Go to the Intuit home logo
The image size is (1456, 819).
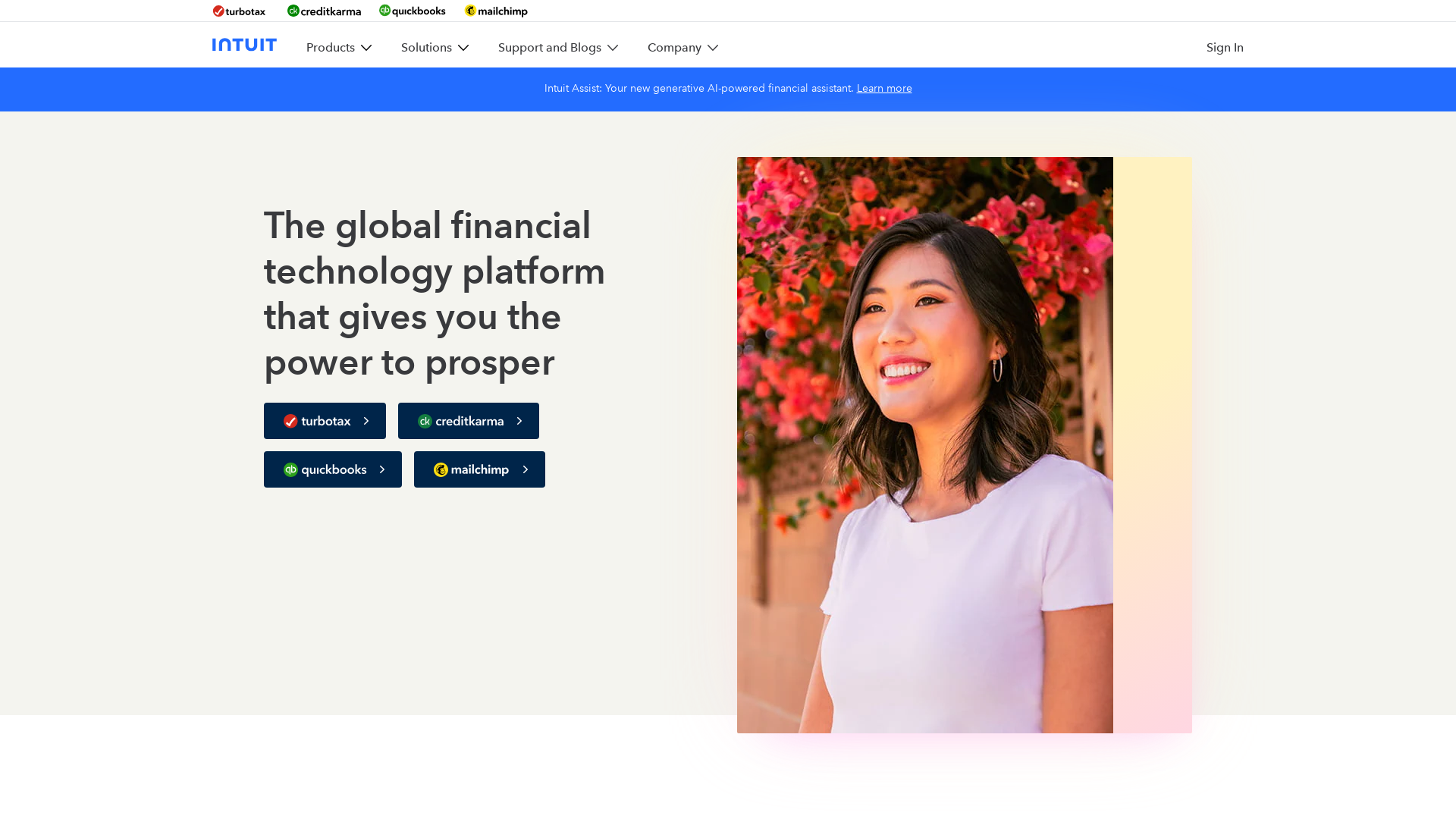pos(244,45)
